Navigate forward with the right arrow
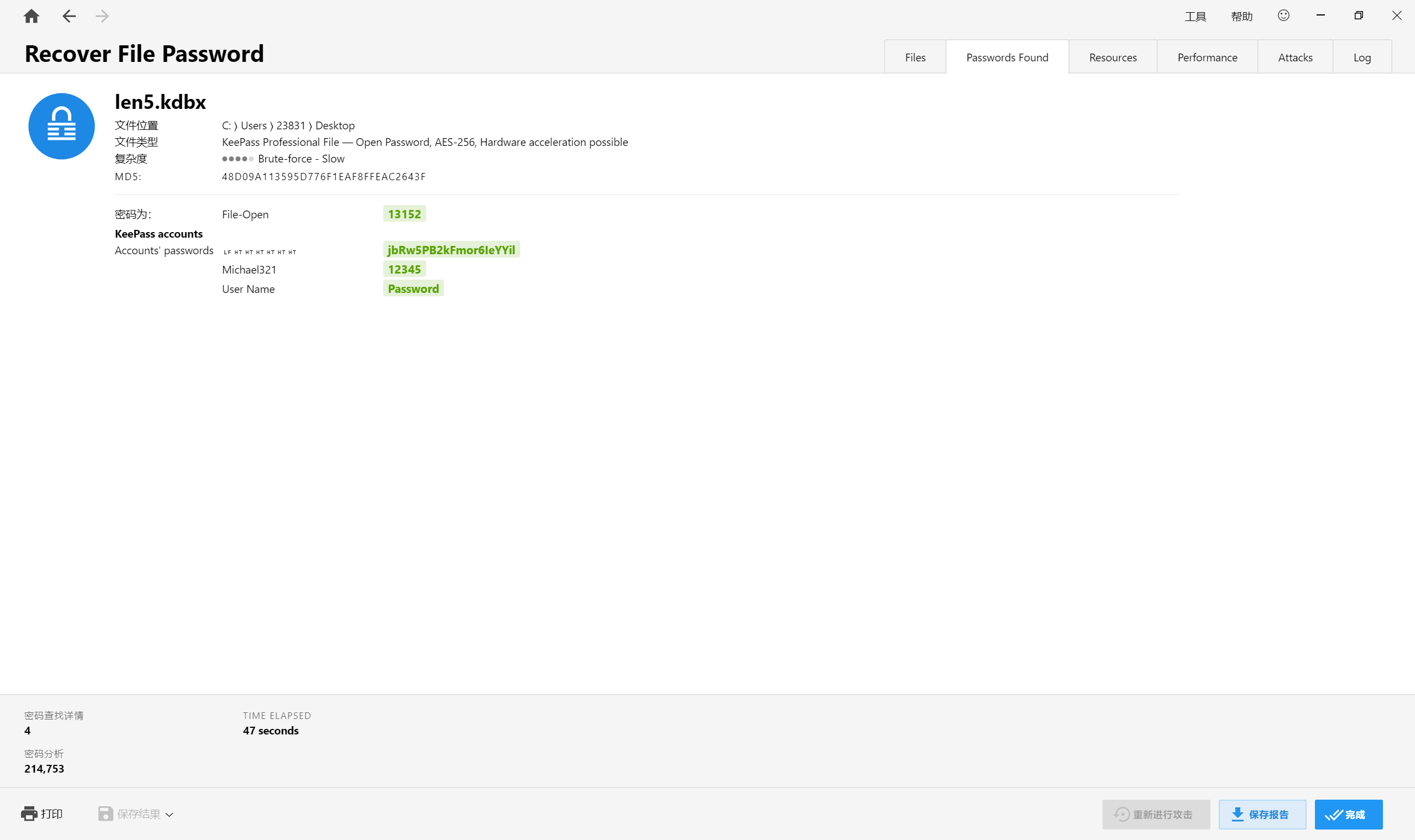 102,16
